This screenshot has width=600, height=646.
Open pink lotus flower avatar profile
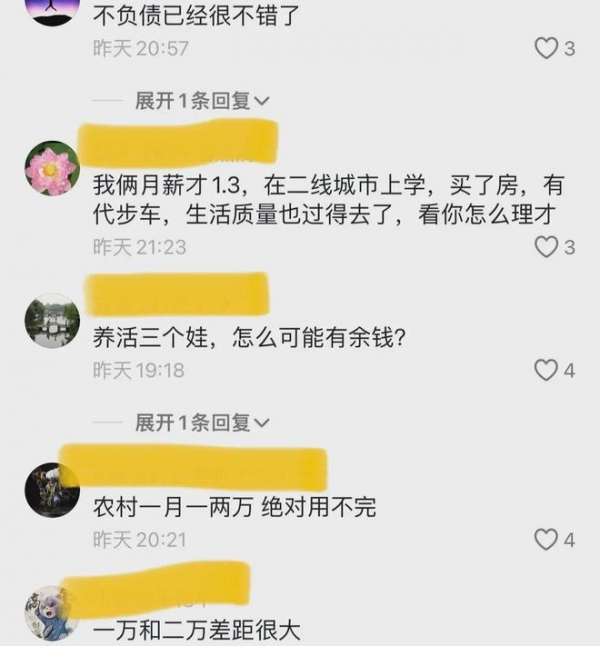(52, 168)
